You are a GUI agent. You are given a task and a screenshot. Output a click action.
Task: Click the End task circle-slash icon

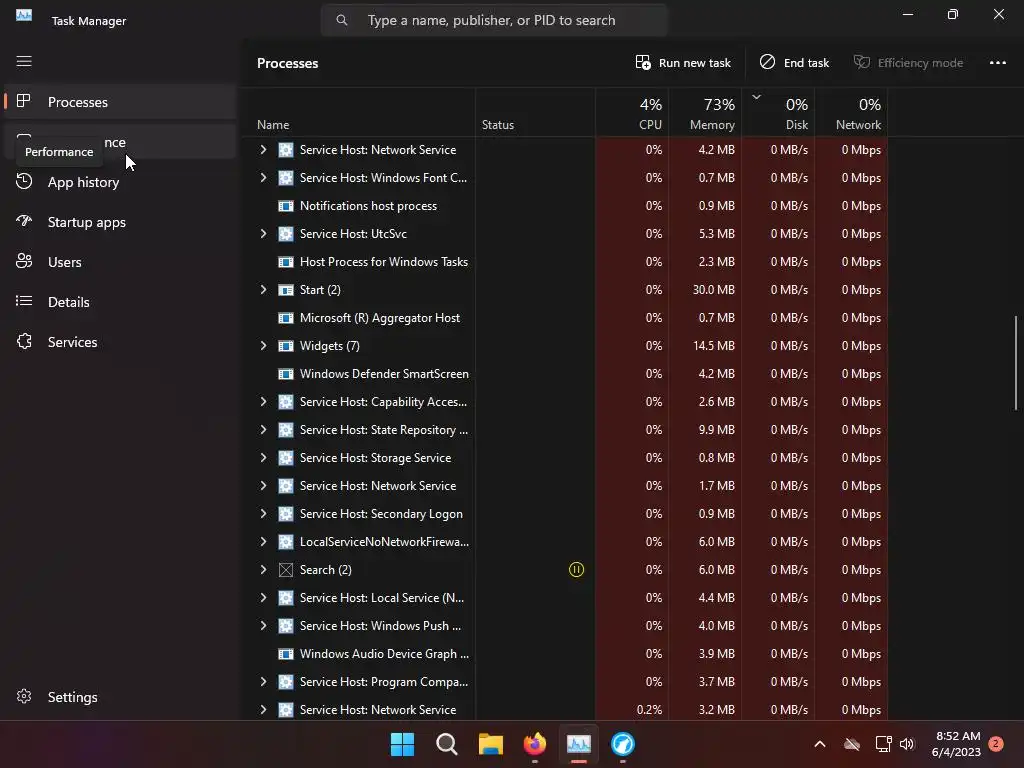pos(767,62)
